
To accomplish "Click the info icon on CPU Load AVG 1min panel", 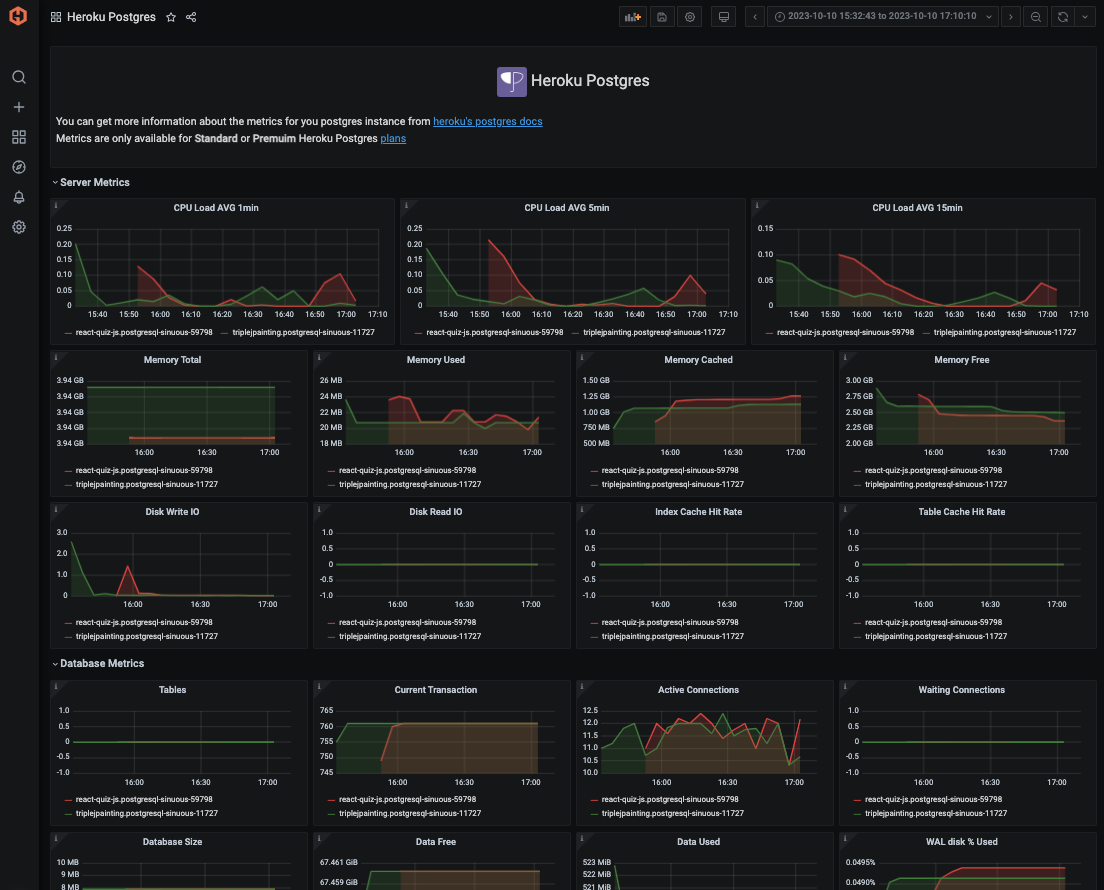I will (x=56, y=205).
